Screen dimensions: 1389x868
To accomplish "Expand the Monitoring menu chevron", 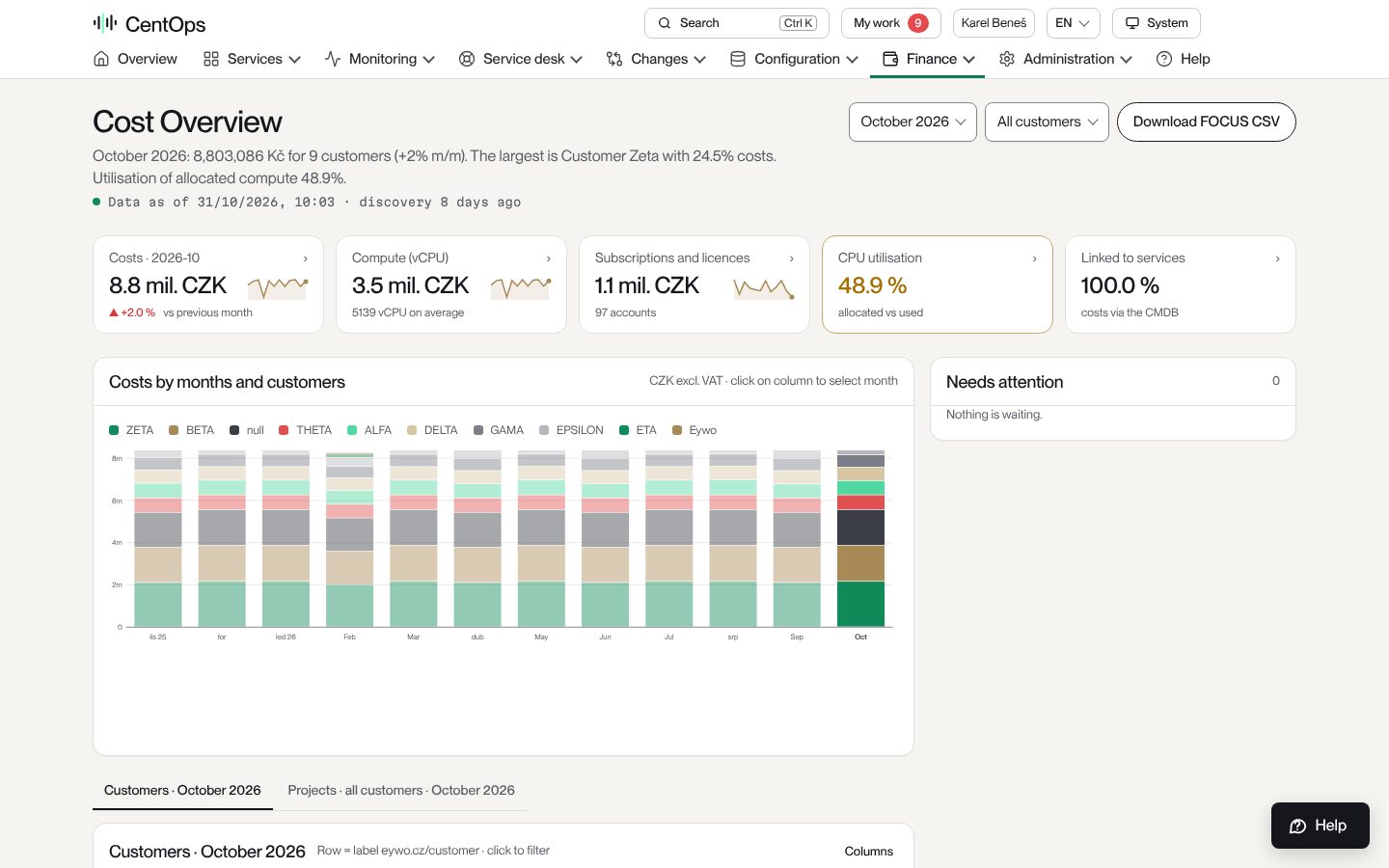I will [x=429, y=60].
